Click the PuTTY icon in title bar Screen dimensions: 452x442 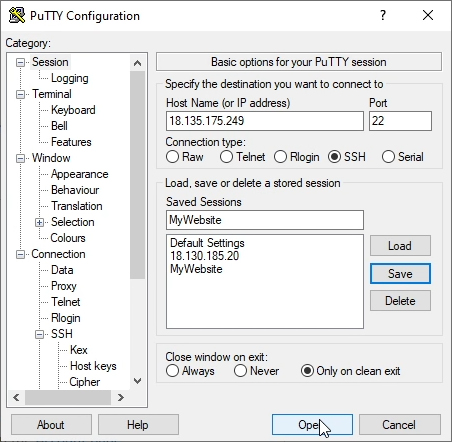pos(17,15)
